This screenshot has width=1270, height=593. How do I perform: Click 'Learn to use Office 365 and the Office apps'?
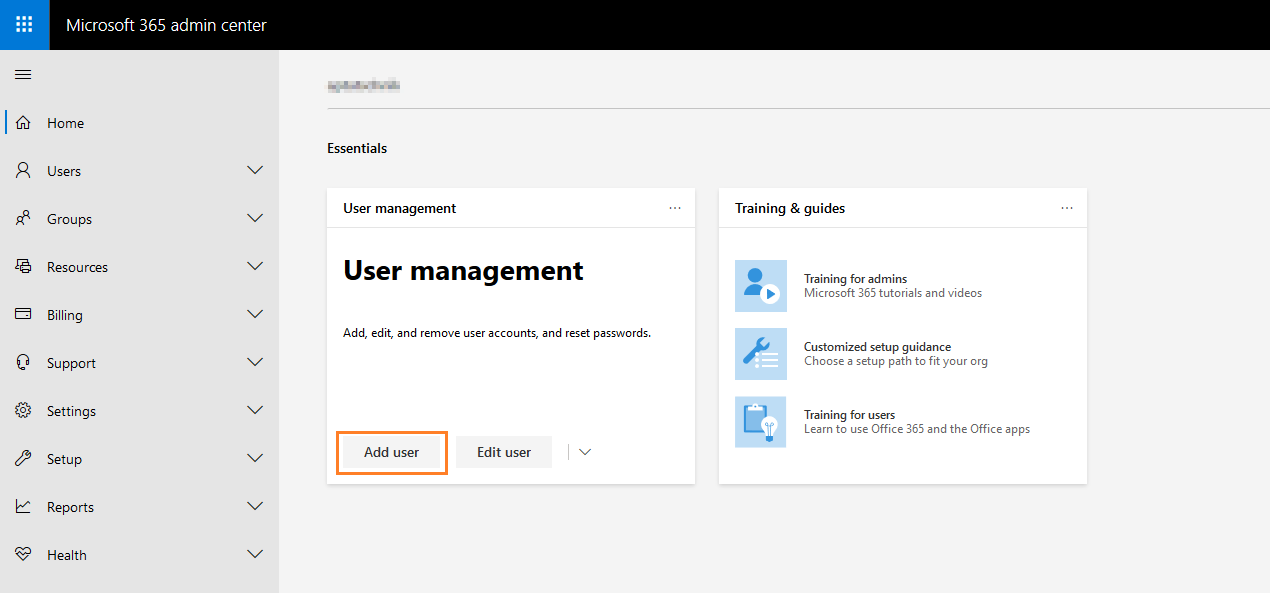click(917, 429)
